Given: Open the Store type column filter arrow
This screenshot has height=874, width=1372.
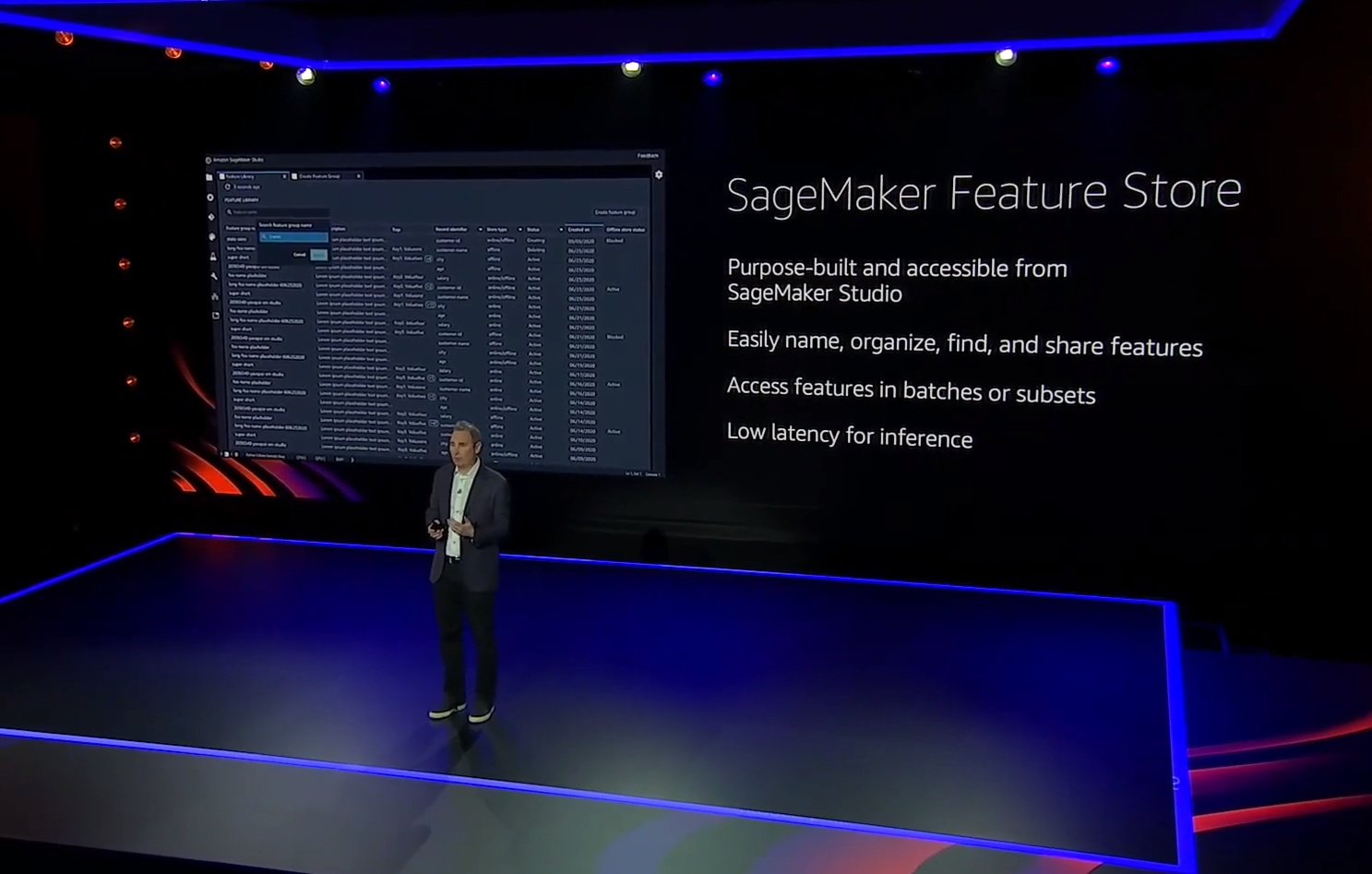Looking at the screenshot, I should coord(520,229).
